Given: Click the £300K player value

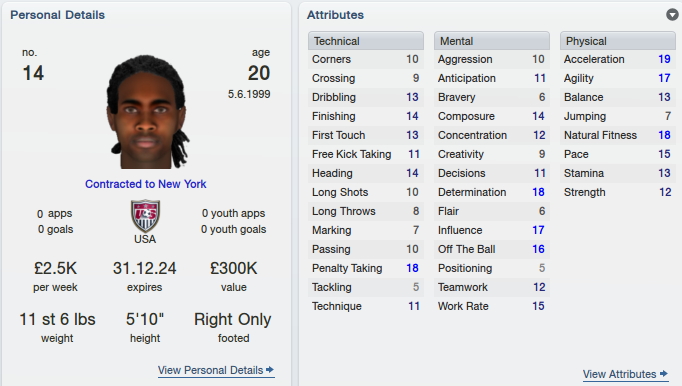Looking at the screenshot, I should [x=234, y=269].
